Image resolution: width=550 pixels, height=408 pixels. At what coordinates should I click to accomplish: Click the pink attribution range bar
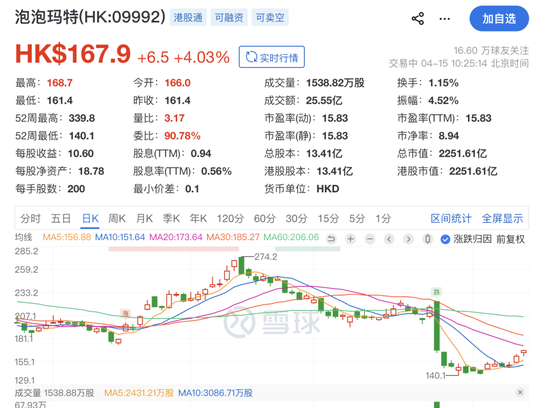click(174, 249)
